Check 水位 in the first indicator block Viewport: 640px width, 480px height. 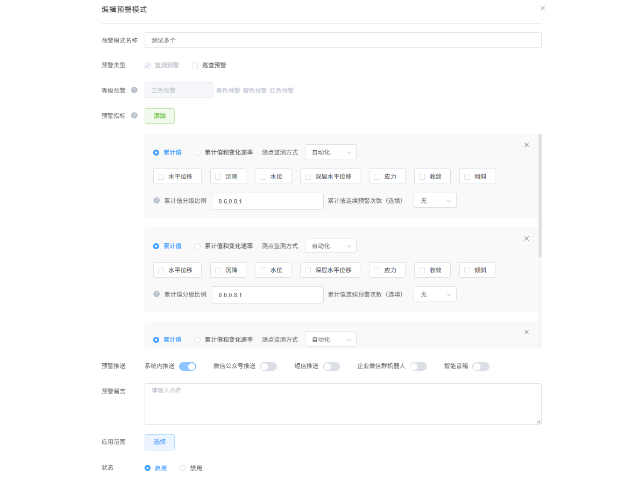click(x=263, y=176)
